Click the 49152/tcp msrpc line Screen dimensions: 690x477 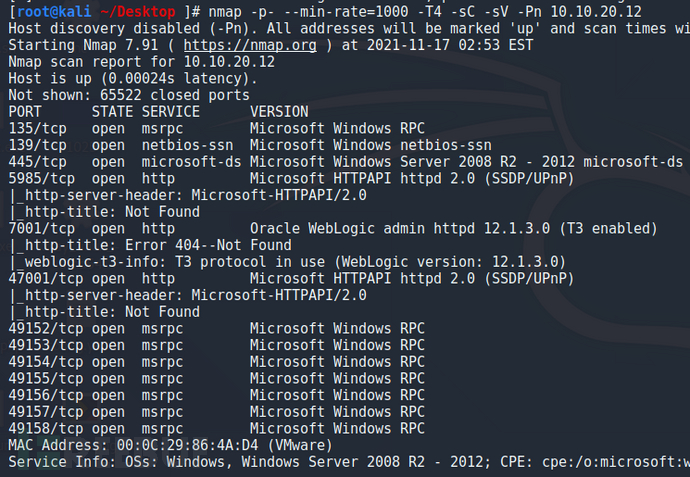pyautogui.click(x=217, y=329)
